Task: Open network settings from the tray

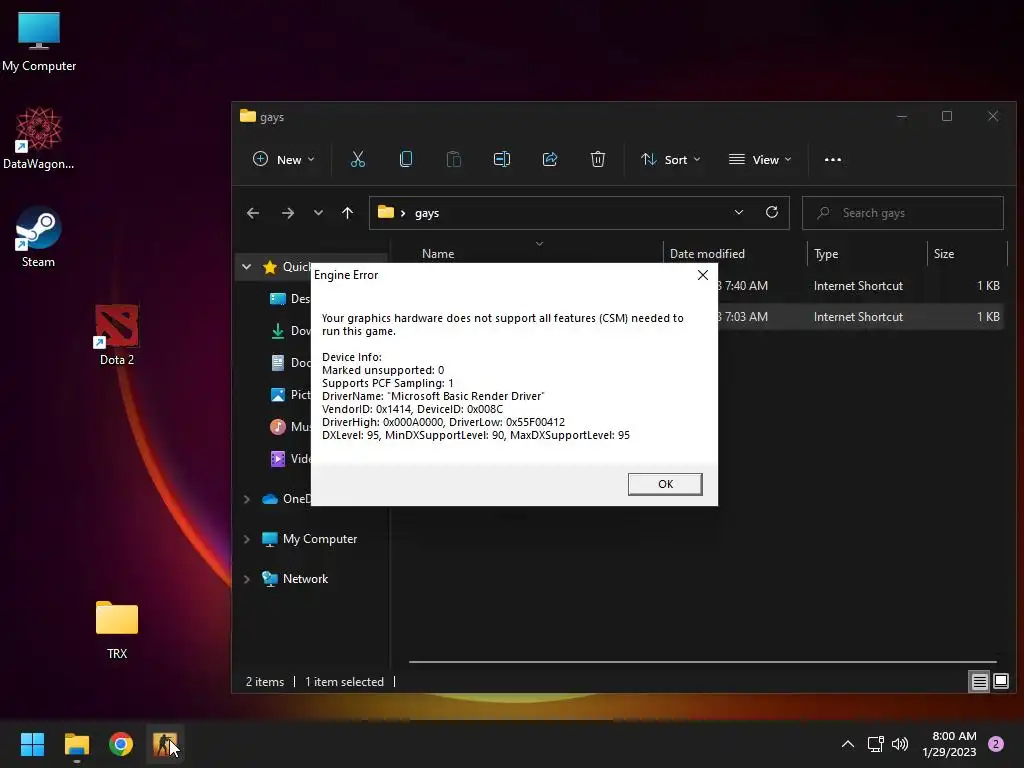Action: point(875,744)
